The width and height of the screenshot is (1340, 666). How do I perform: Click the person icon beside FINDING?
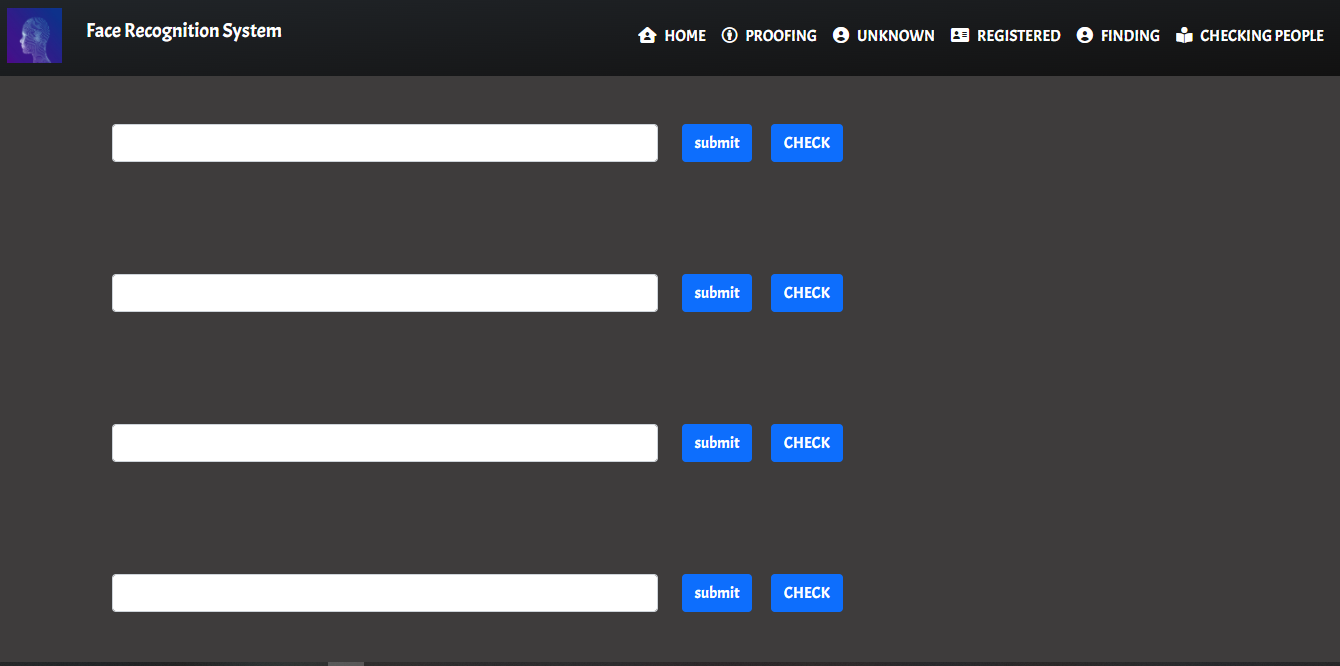point(1085,35)
